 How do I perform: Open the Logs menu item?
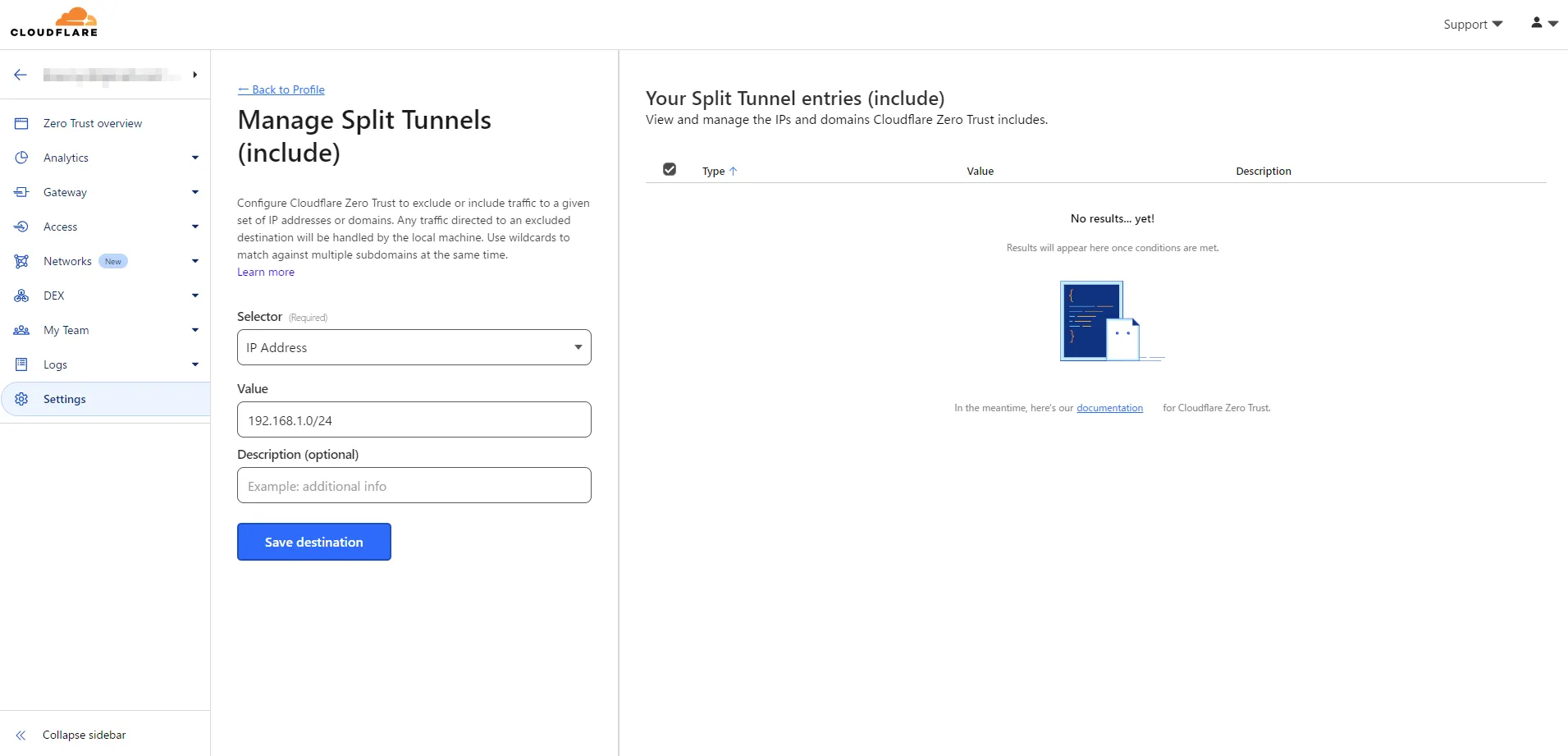click(55, 364)
